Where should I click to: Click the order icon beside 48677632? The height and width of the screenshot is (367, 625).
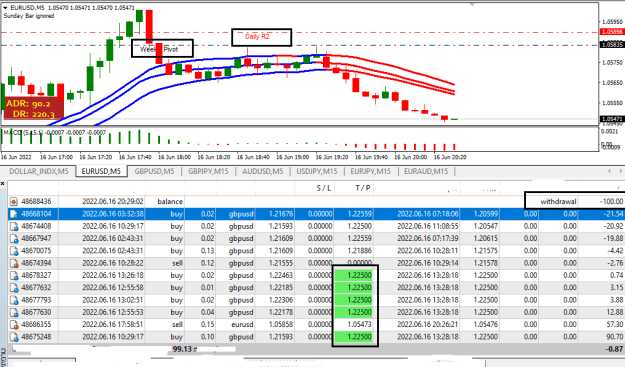(x=14, y=288)
